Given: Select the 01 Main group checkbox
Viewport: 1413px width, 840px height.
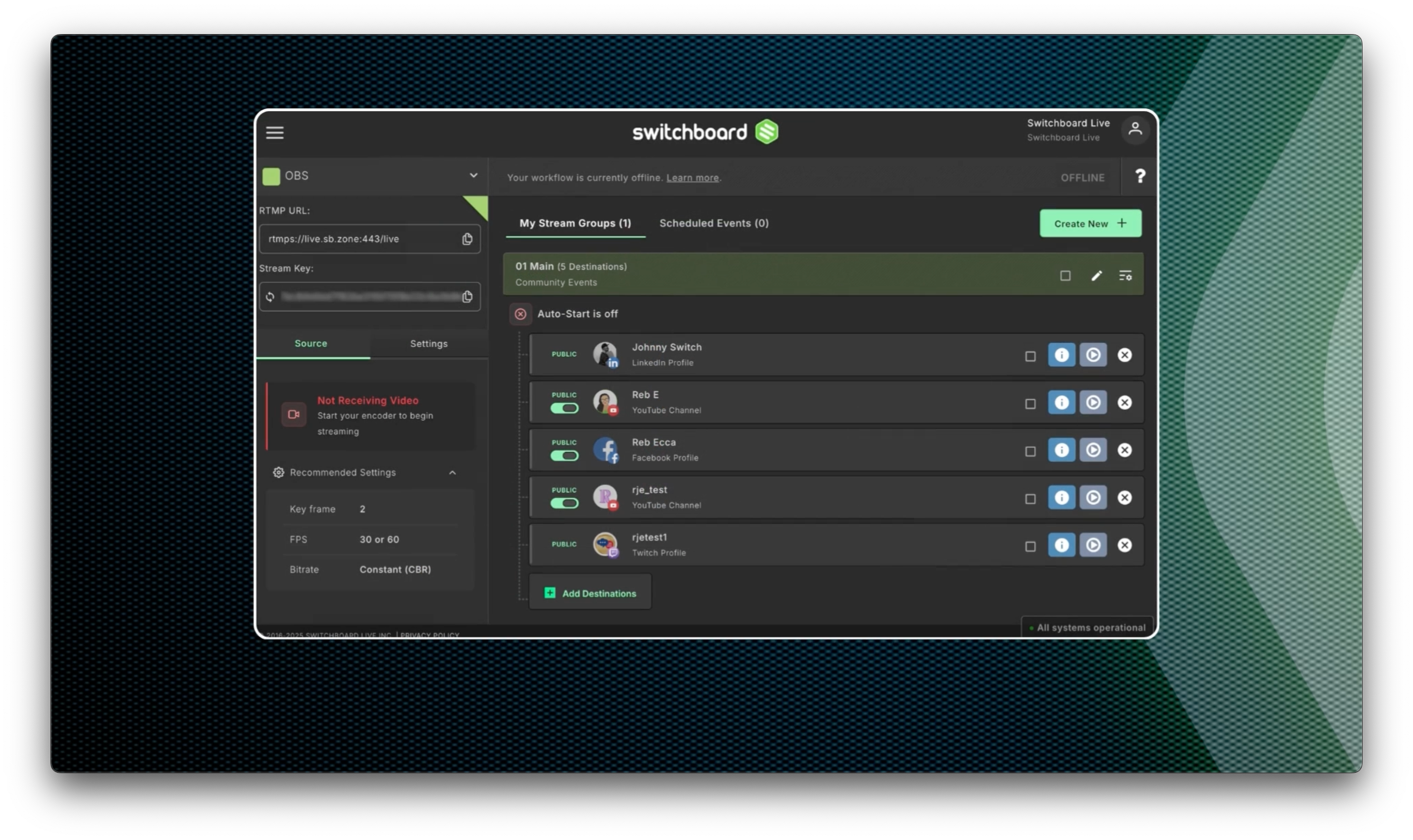Looking at the screenshot, I should coord(1065,276).
